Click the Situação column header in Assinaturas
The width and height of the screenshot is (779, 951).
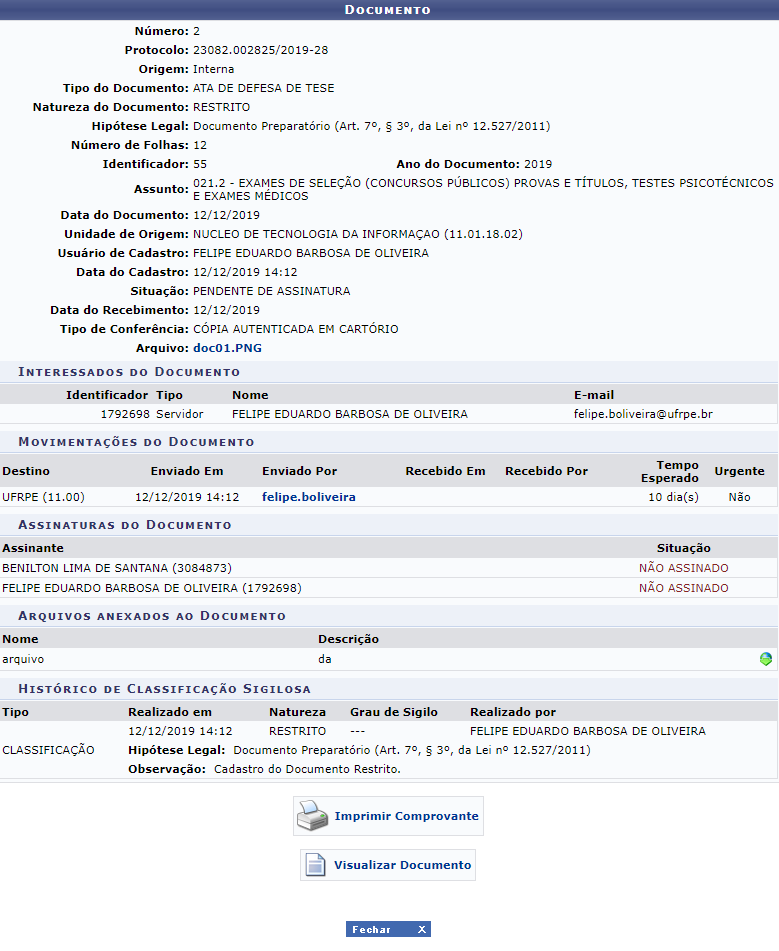click(684, 548)
